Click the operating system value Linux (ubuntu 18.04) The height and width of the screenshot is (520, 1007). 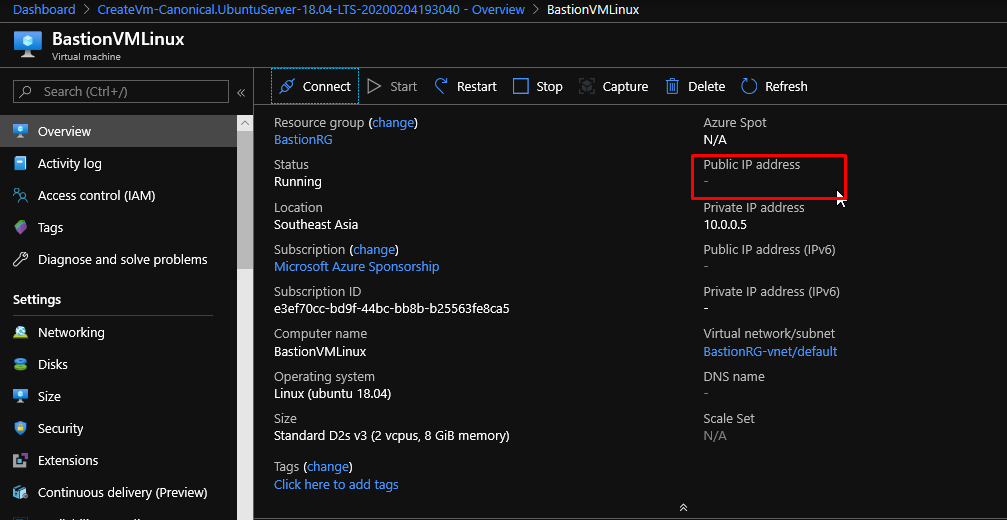(x=333, y=393)
